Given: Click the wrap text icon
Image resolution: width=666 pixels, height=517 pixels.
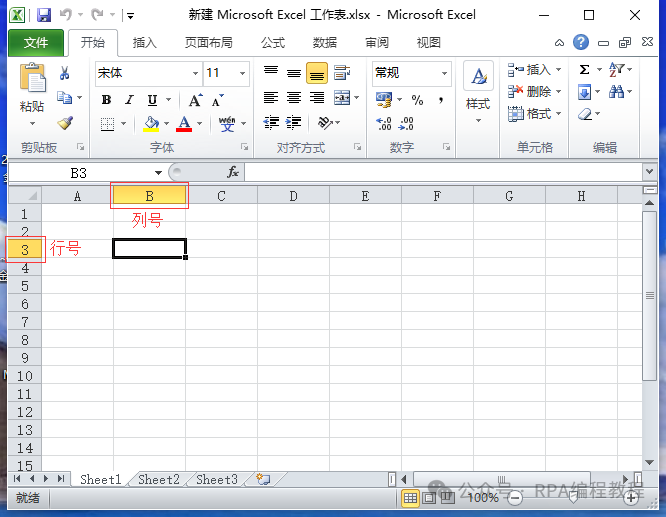Looking at the screenshot, I should click(x=341, y=73).
